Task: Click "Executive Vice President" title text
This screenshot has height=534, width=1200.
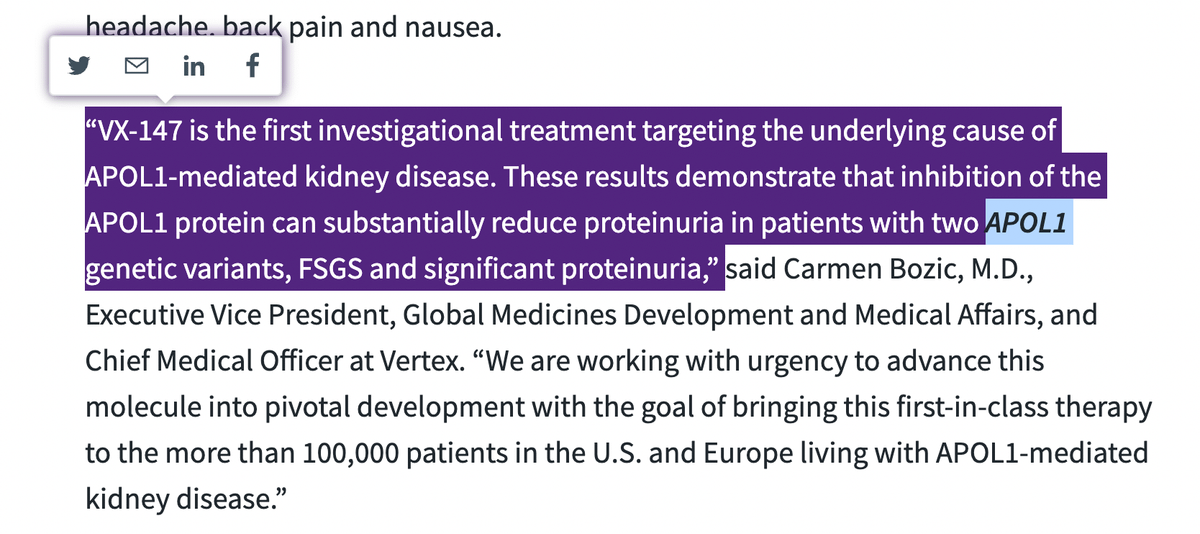Action: pos(230,315)
